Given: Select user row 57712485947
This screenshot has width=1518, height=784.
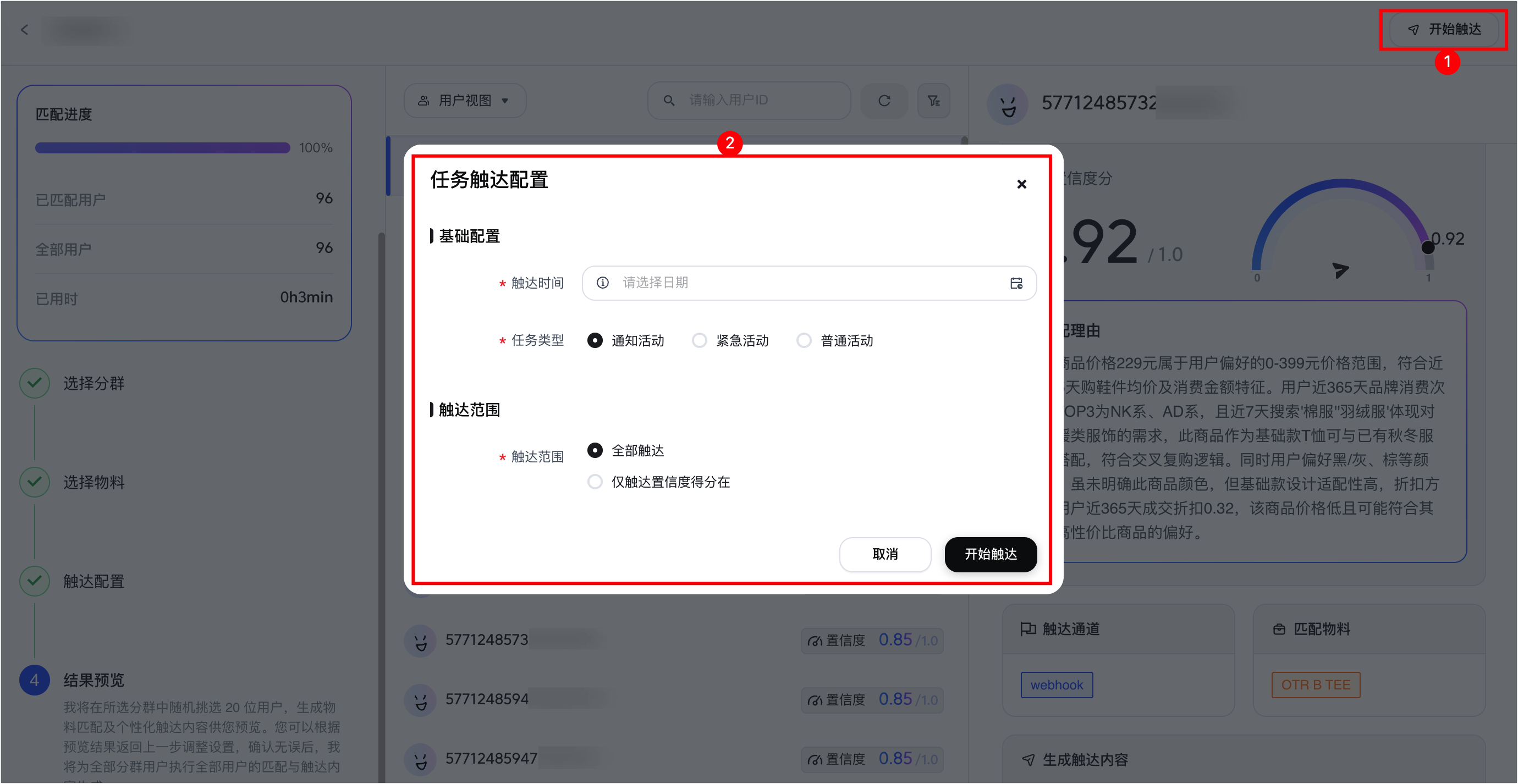Looking at the screenshot, I should pos(674,760).
